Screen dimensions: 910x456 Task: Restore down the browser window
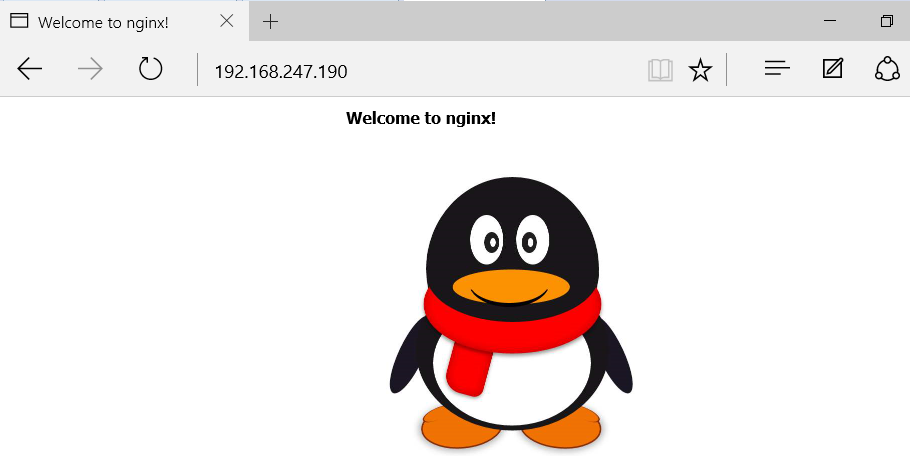[x=886, y=21]
